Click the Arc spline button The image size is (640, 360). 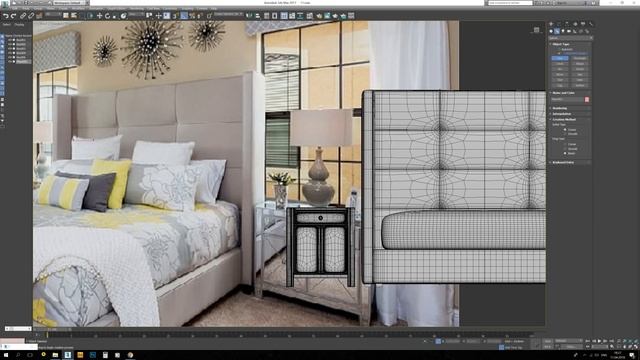tap(560, 69)
